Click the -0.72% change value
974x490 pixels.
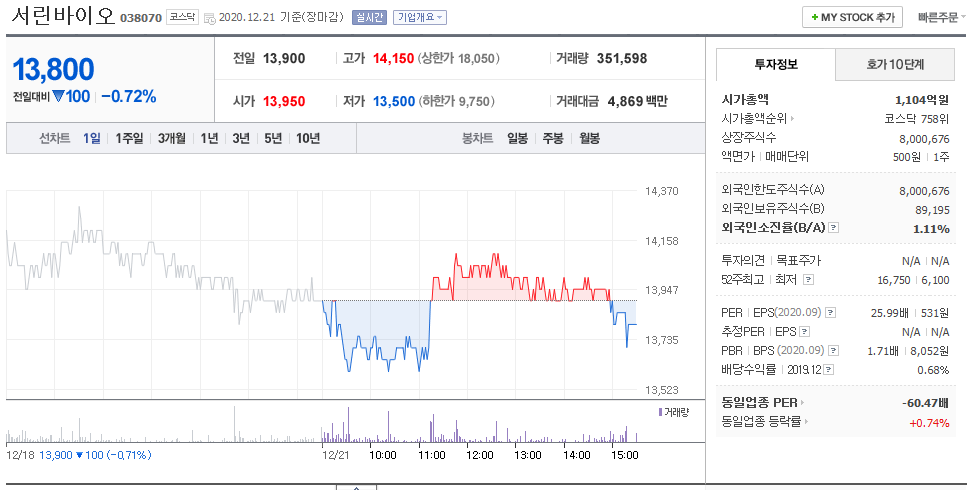point(129,96)
